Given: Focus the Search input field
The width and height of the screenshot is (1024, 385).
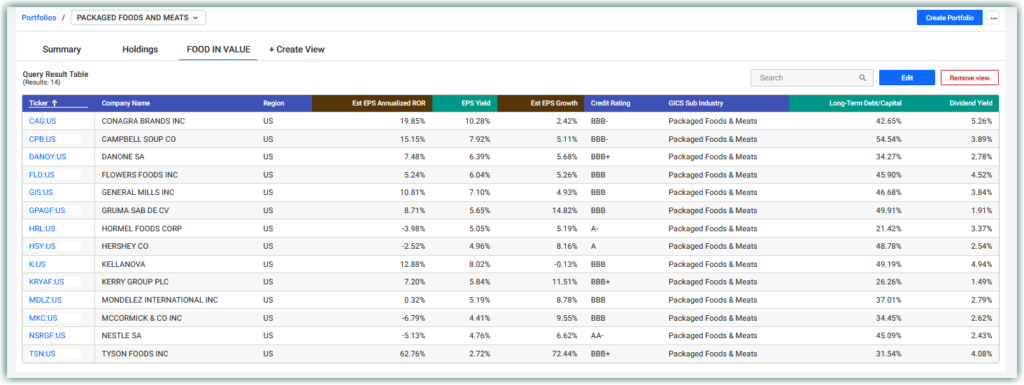Looking at the screenshot, I should (x=812, y=78).
